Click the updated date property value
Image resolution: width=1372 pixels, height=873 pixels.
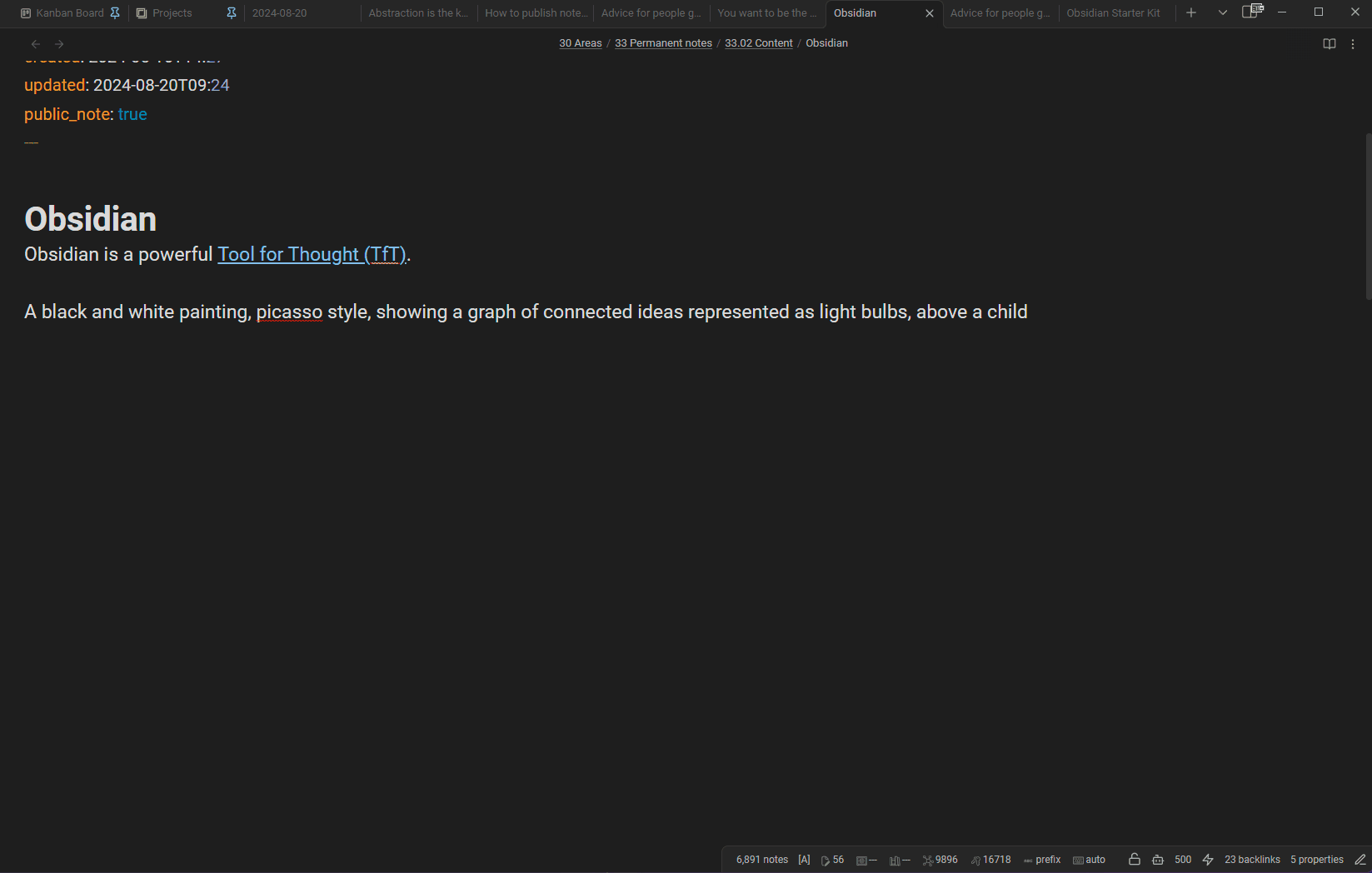(162, 86)
